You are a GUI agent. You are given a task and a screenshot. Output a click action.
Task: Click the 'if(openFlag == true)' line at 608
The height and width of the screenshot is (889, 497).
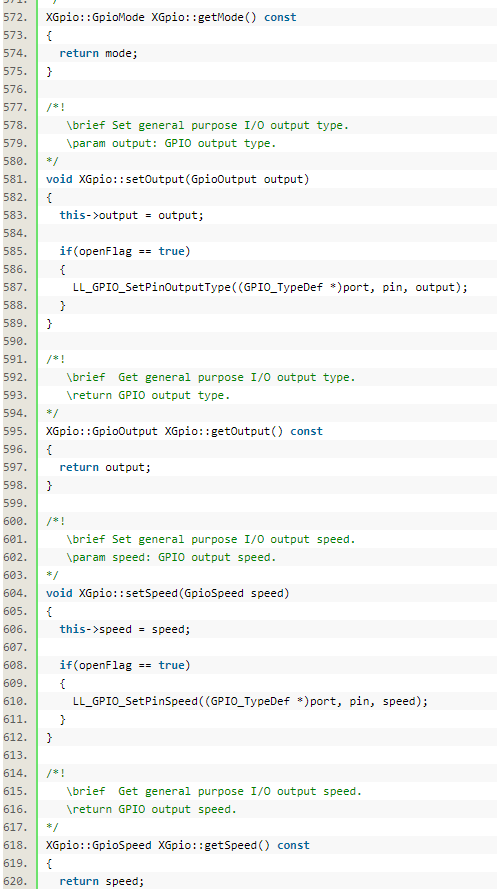tap(125, 665)
